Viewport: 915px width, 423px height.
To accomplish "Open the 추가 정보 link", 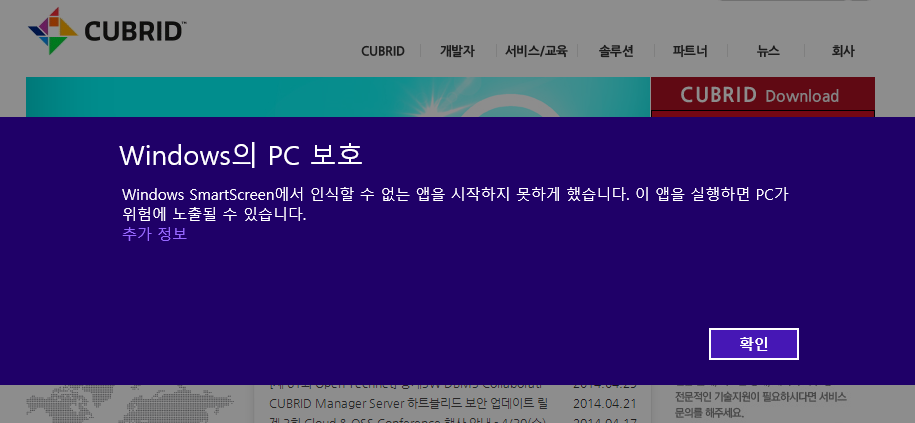I will point(155,234).
